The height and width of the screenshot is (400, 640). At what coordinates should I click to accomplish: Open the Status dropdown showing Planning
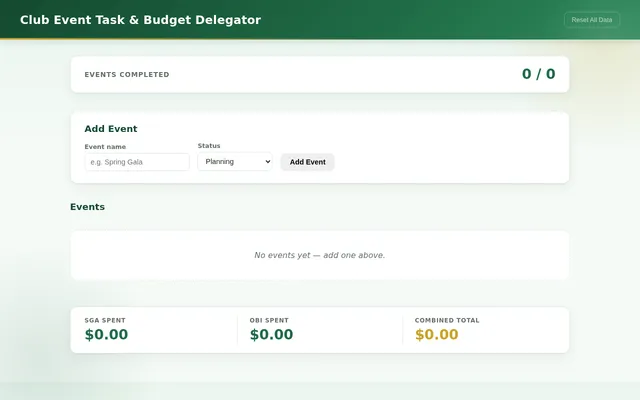(235, 162)
